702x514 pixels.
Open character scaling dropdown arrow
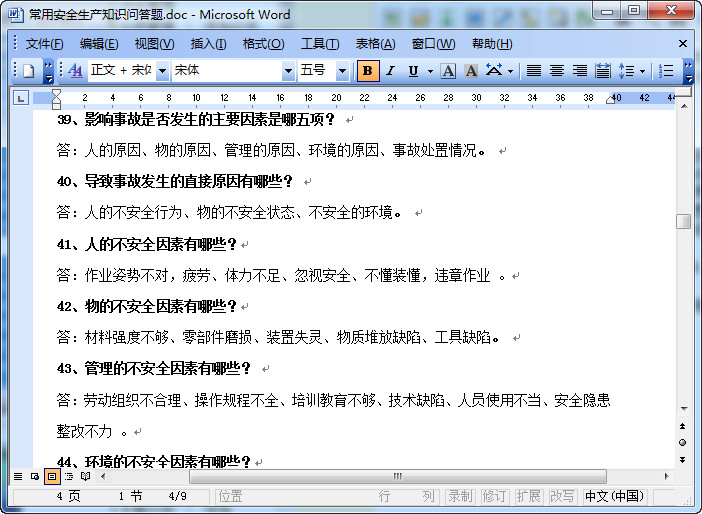pos(510,71)
